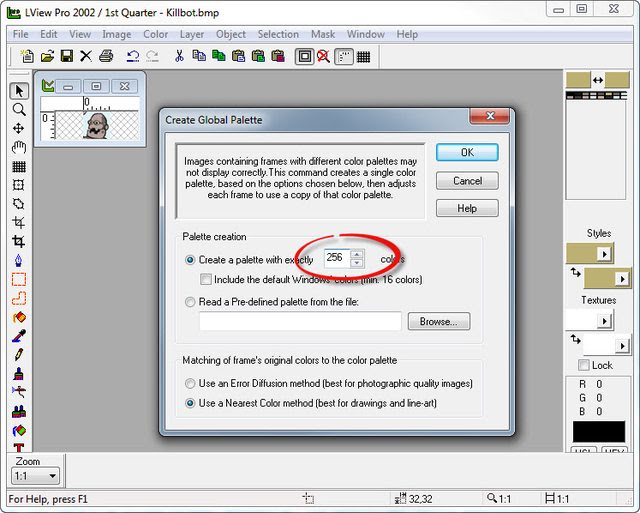Select 'Read a Pre-defined palette from the file'
The image size is (640, 513).
(x=190, y=302)
